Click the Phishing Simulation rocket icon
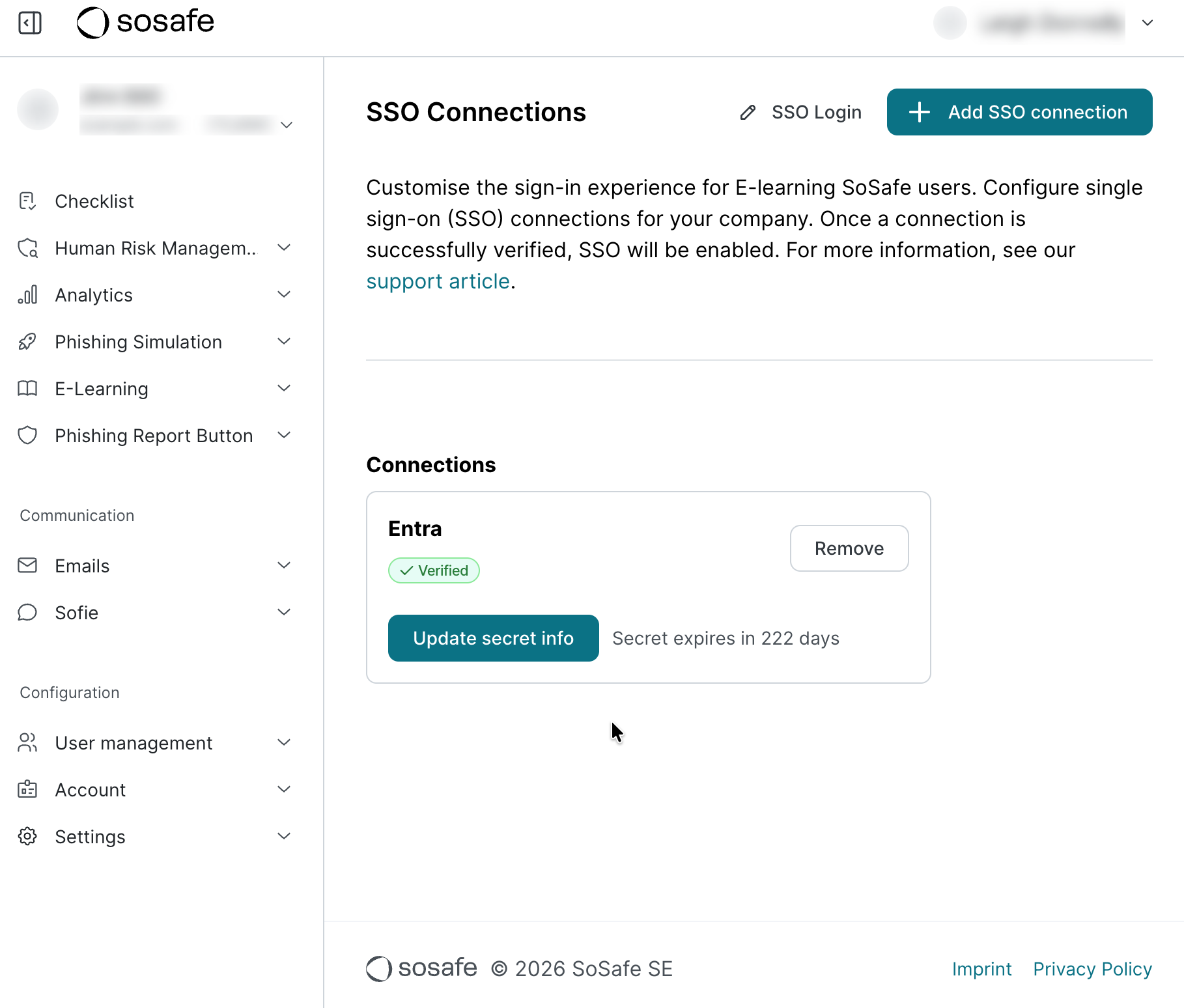Screen dimensions: 1184x1008 [x=27, y=342]
